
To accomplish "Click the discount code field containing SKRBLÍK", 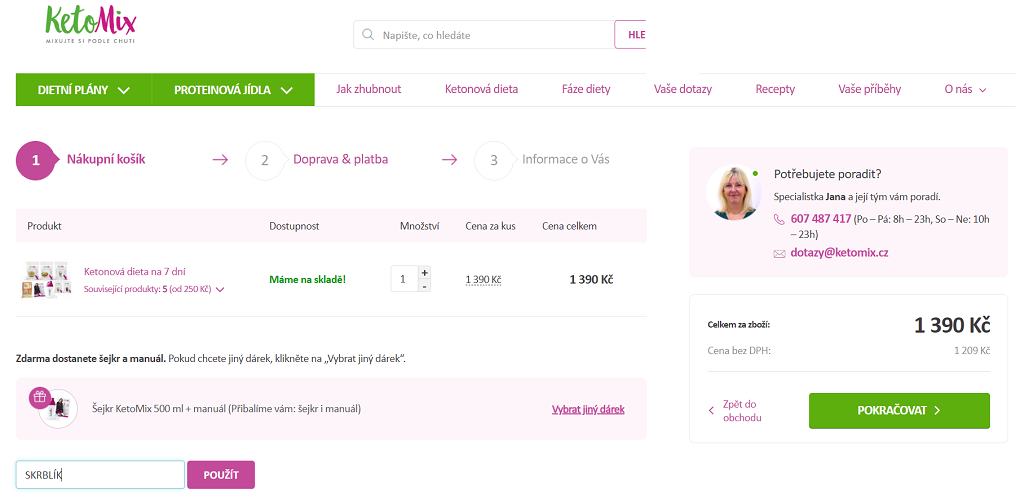I will coord(100,475).
